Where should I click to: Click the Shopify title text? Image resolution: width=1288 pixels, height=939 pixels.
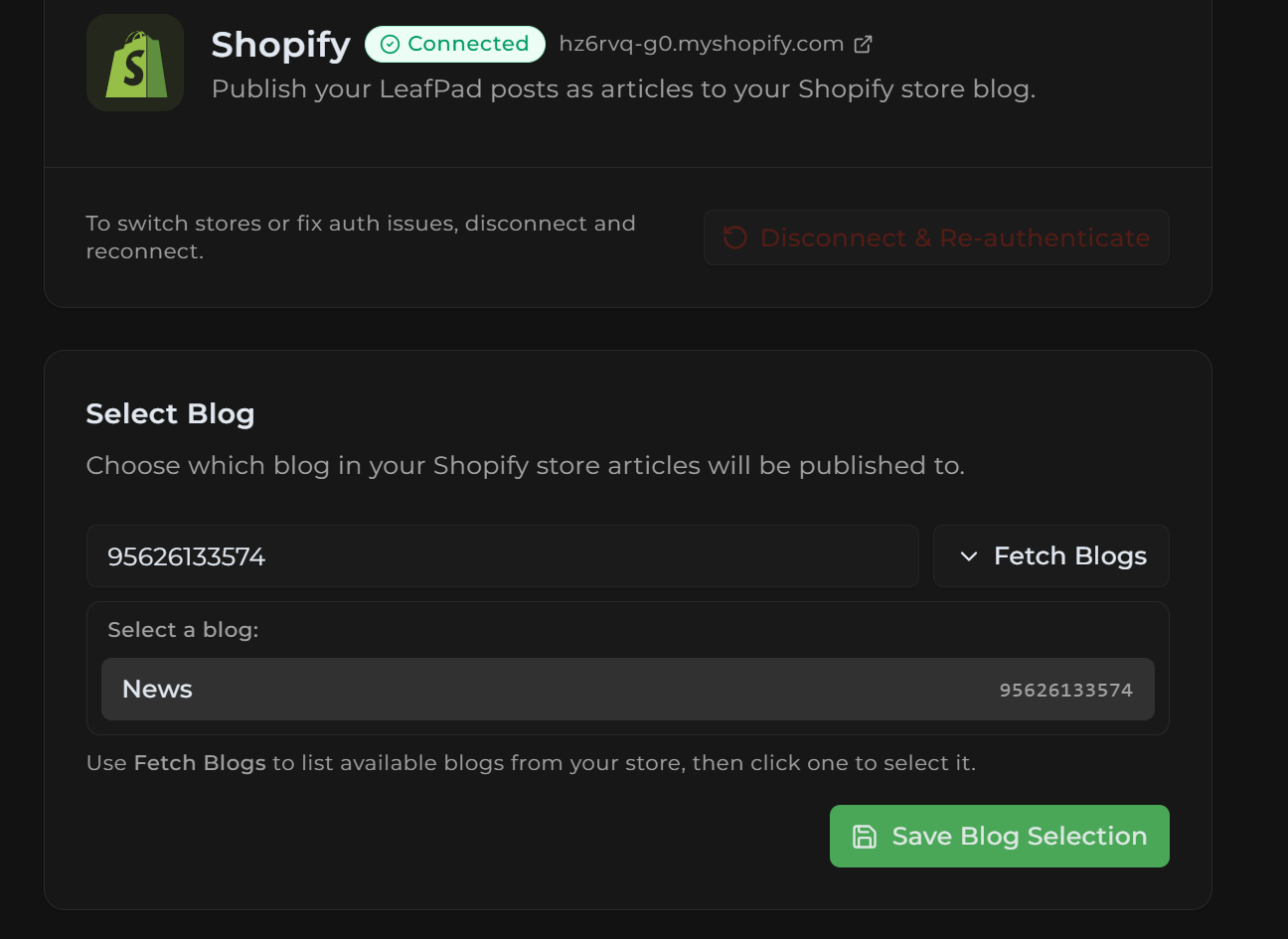click(x=281, y=45)
